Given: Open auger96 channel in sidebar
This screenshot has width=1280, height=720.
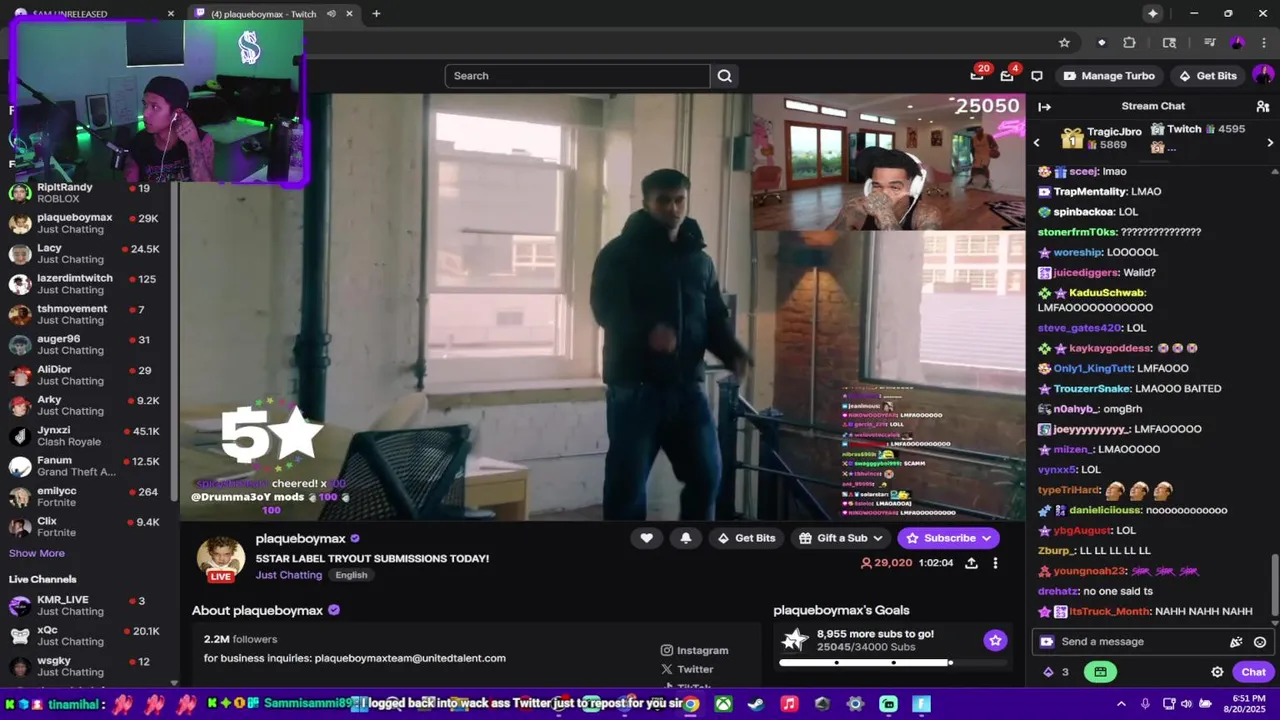Looking at the screenshot, I should [x=88, y=345].
